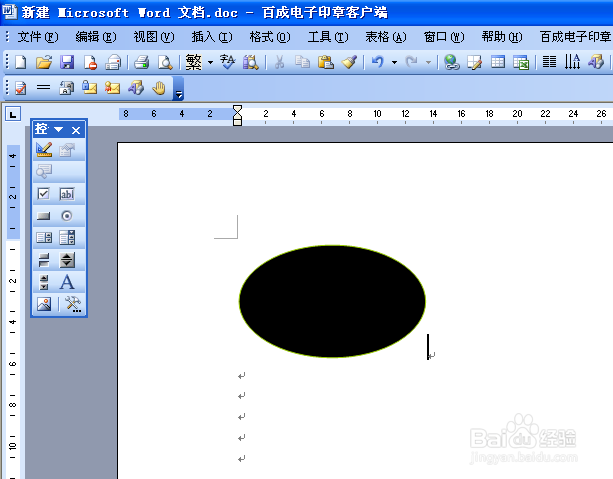Insert a List Box control

tap(44, 238)
